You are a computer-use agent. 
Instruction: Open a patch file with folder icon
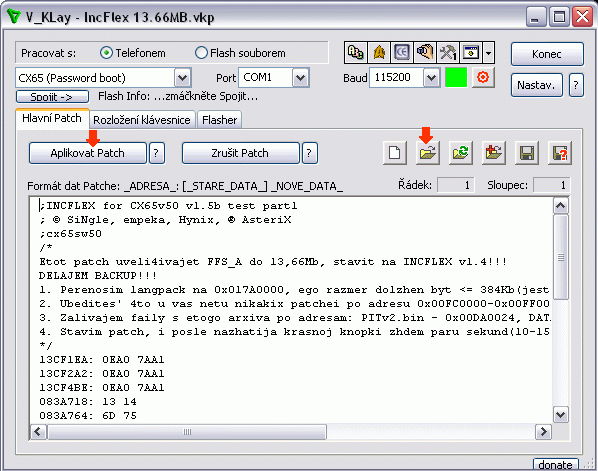tap(428, 153)
